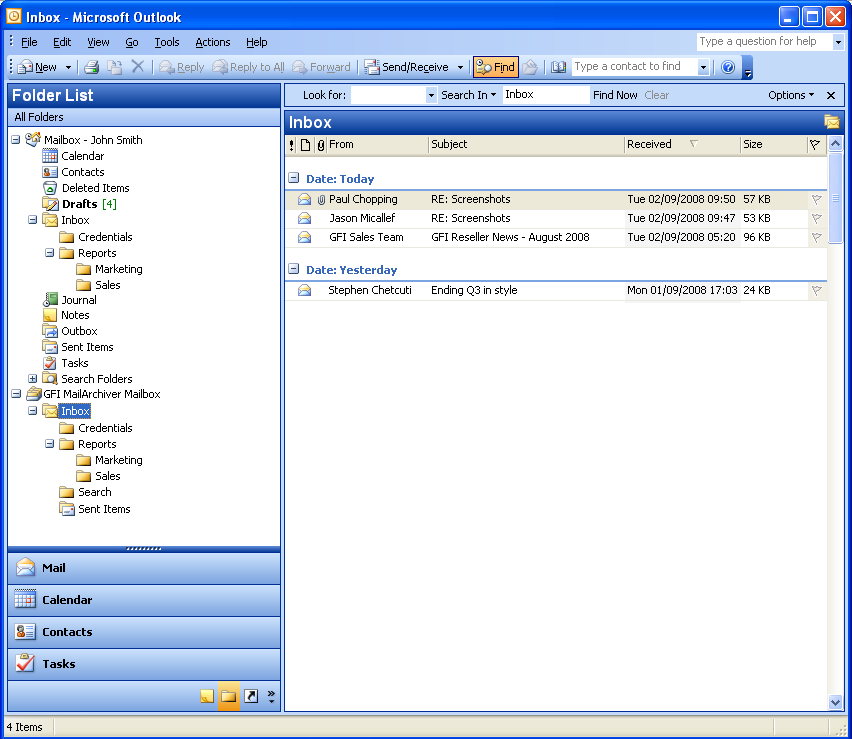Open the Calendar navigation pane button
The height and width of the screenshot is (739, 852).
pyautogui.click(x=144, y=600)
